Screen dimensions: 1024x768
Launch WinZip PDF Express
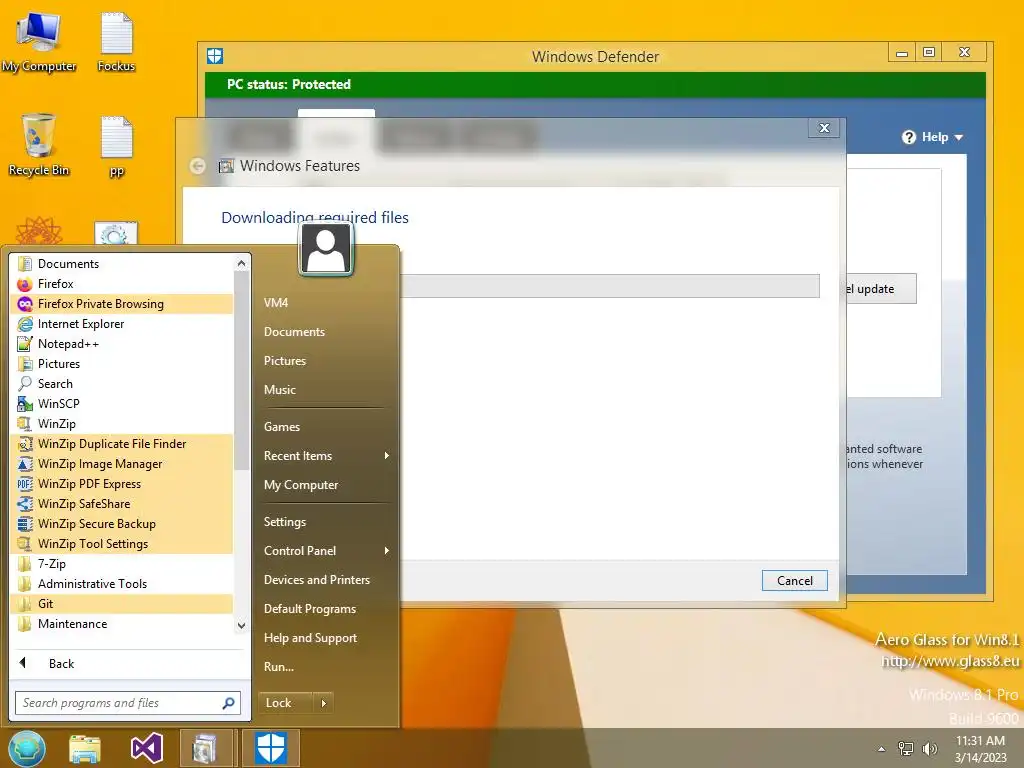[122, 484]
